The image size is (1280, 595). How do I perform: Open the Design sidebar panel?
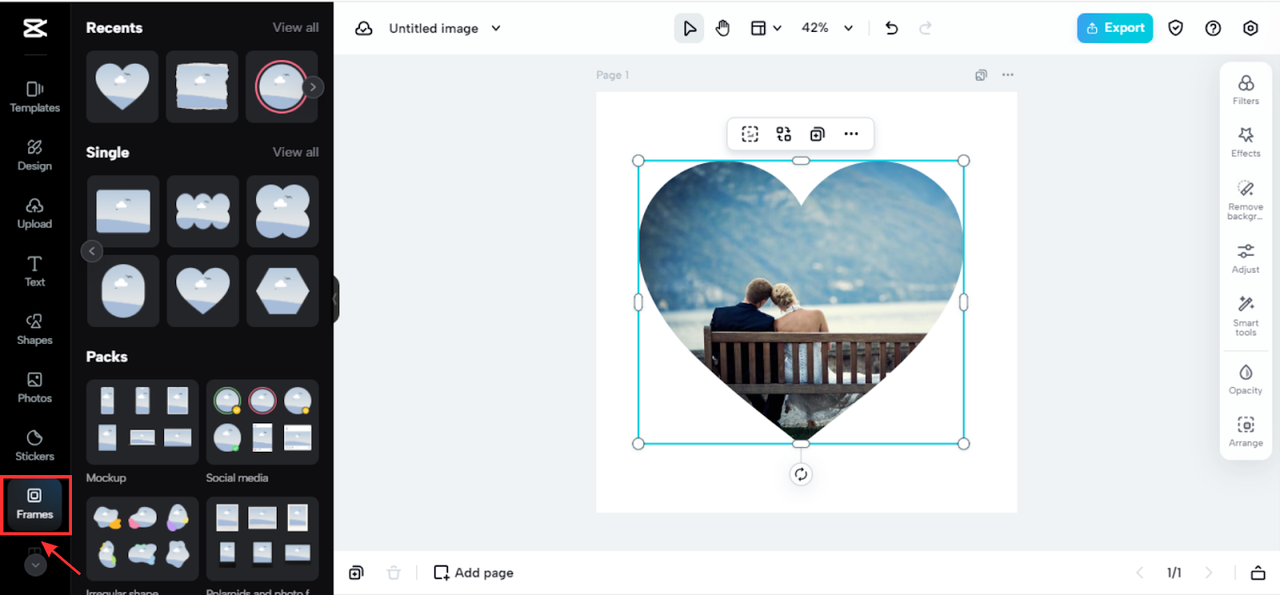pos(34,155)
